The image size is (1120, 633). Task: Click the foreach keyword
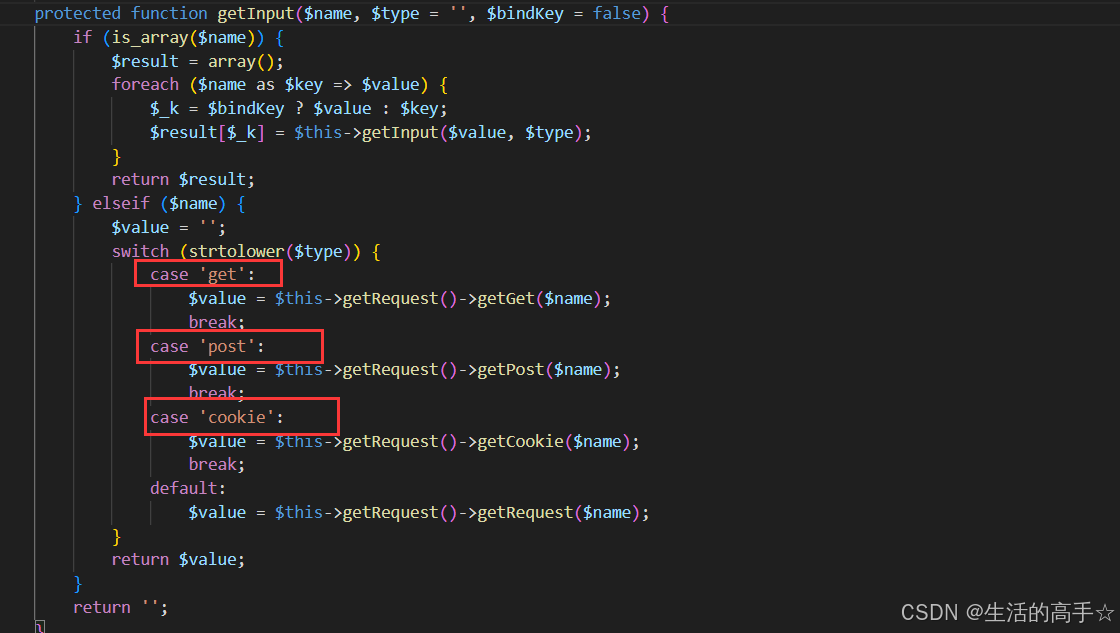[144, 84]
